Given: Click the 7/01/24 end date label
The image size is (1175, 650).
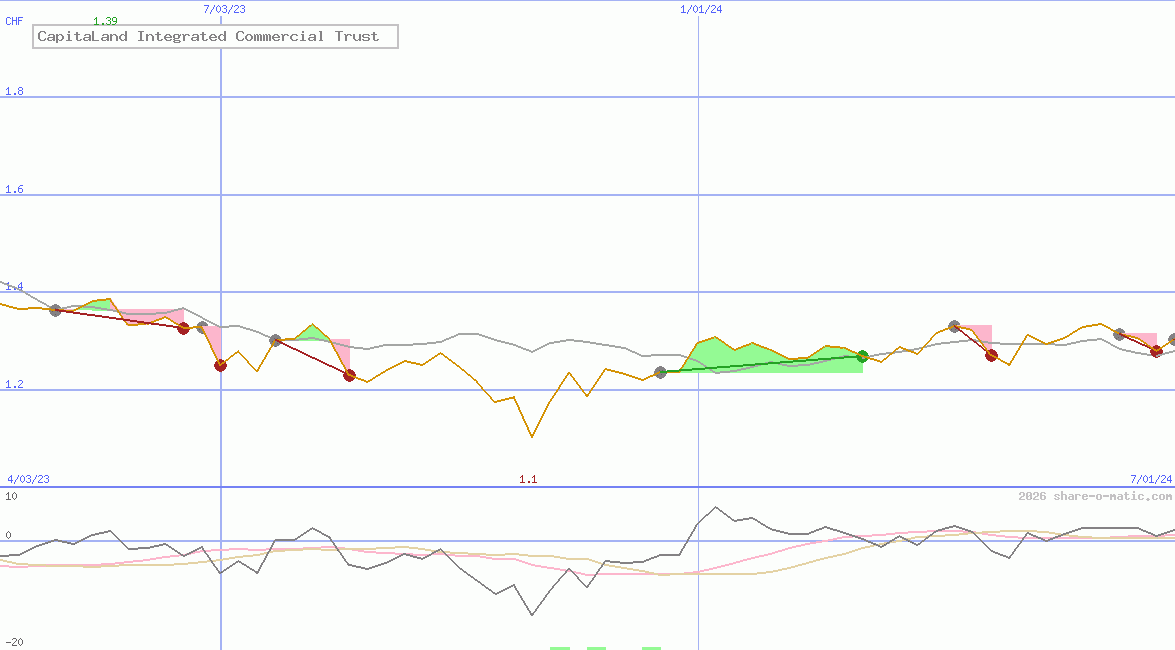Looking at the screenshot, I should [1150, 479].
